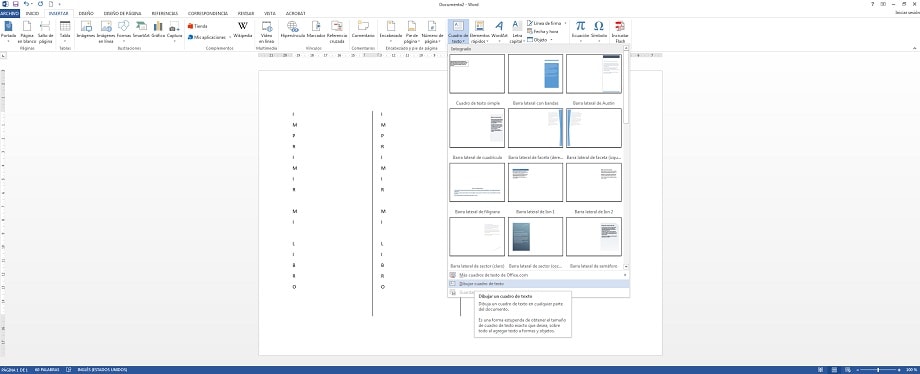Insert a Línea de firma
Viewport: 920px width, 374px height.
click(x=547, y=23)
